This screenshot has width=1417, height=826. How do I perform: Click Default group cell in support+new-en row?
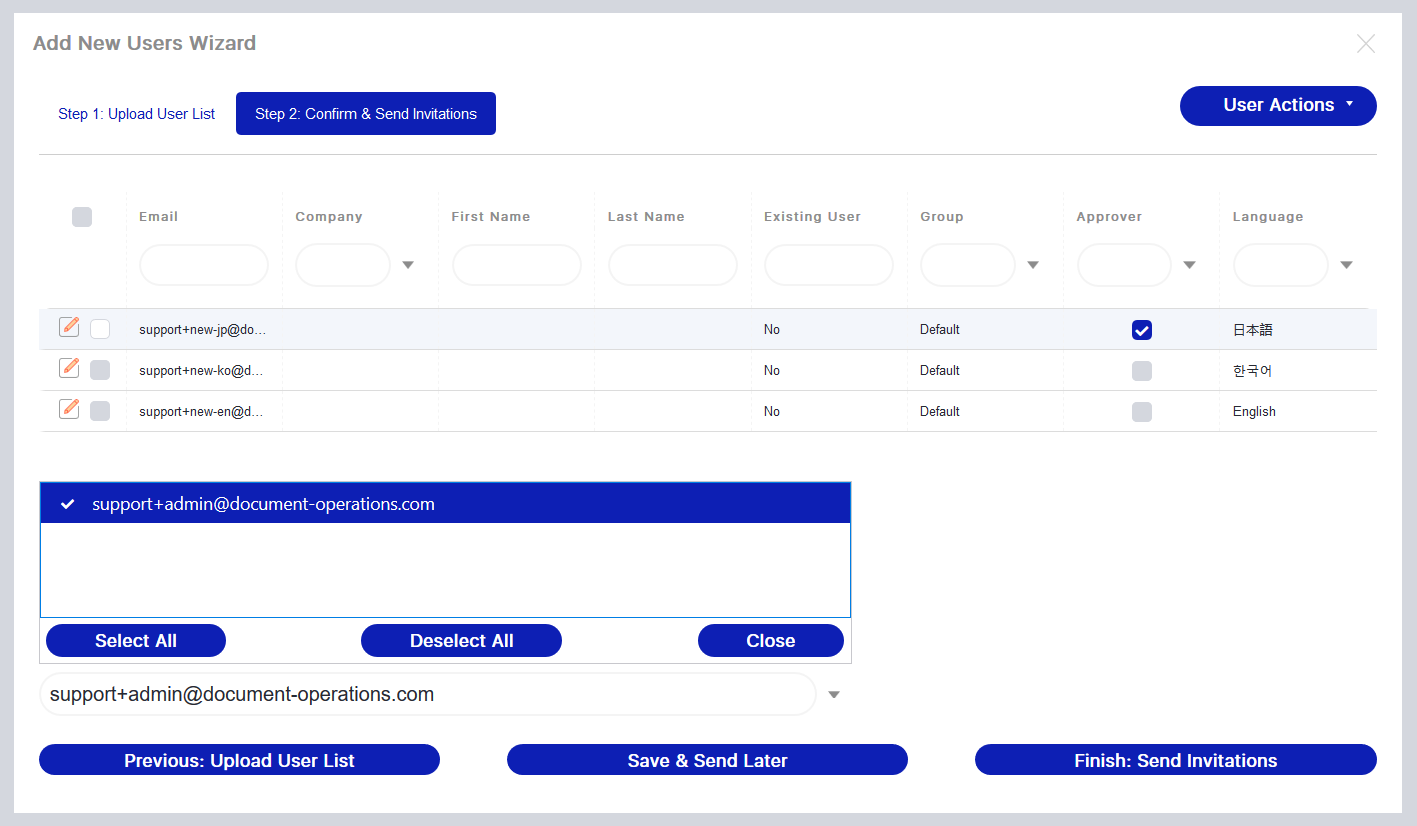[x=940, y=412]
